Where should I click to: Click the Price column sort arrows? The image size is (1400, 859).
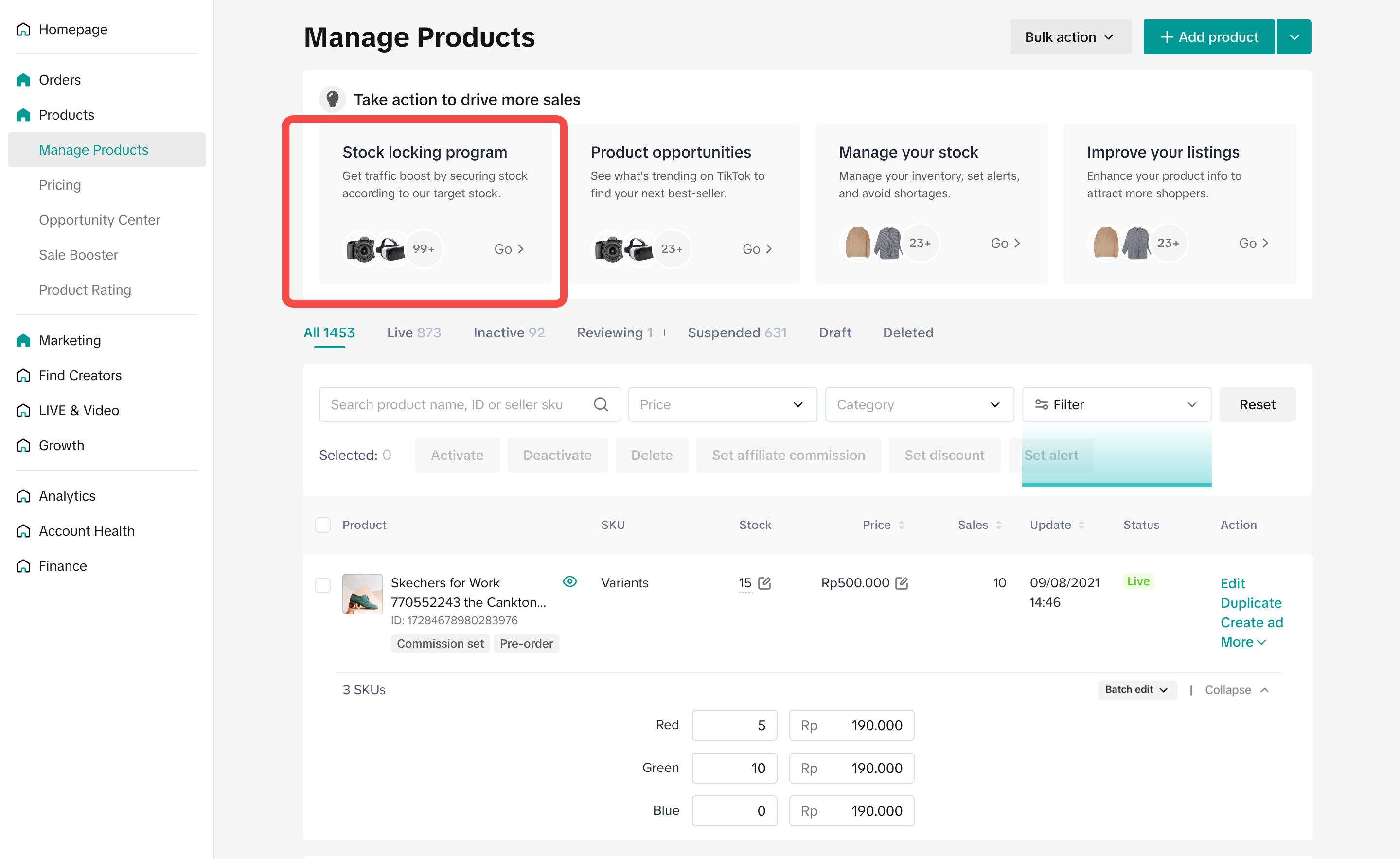[902, 525]
